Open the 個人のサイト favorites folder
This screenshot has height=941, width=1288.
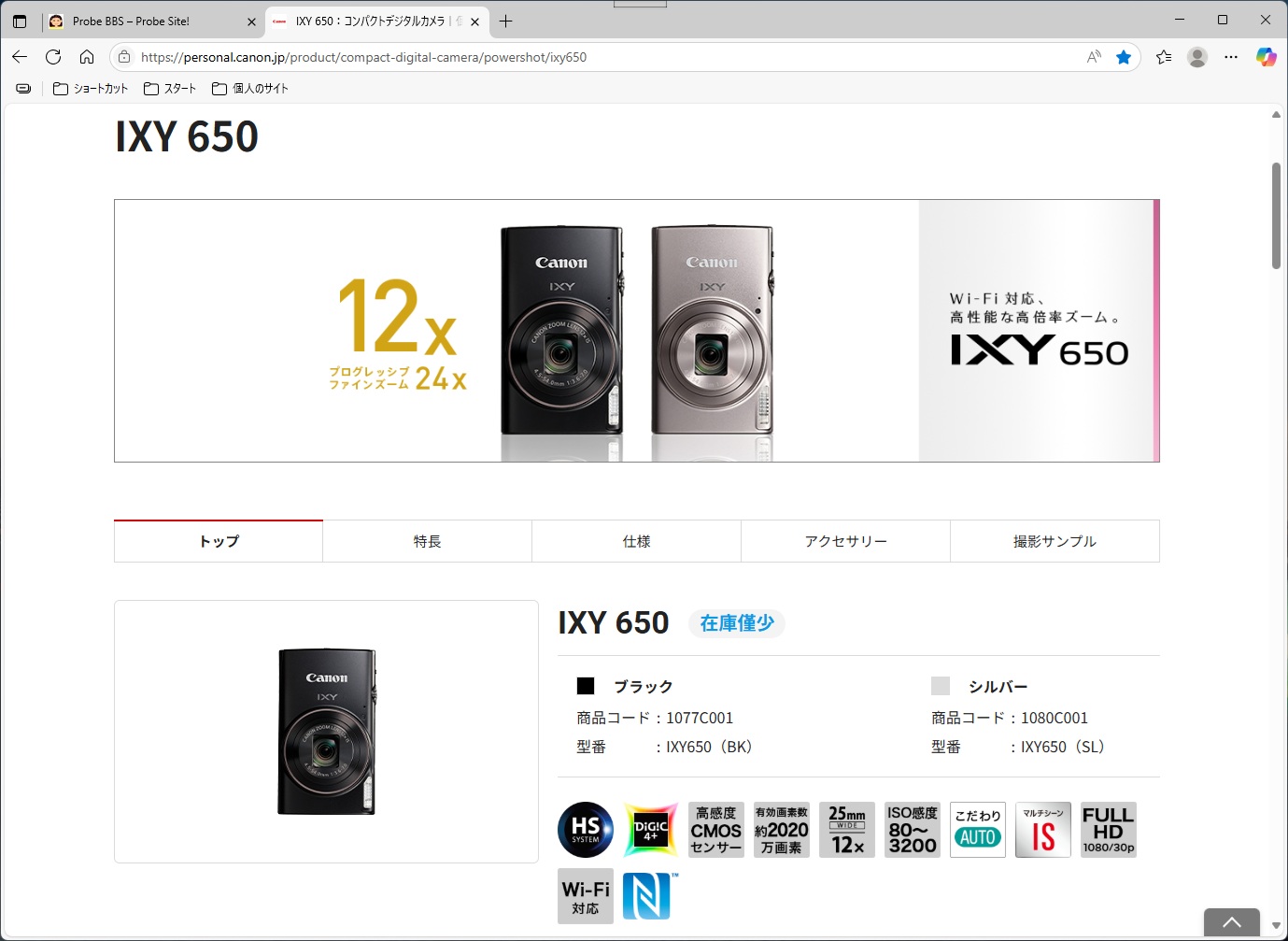click(x=250, y=88)
